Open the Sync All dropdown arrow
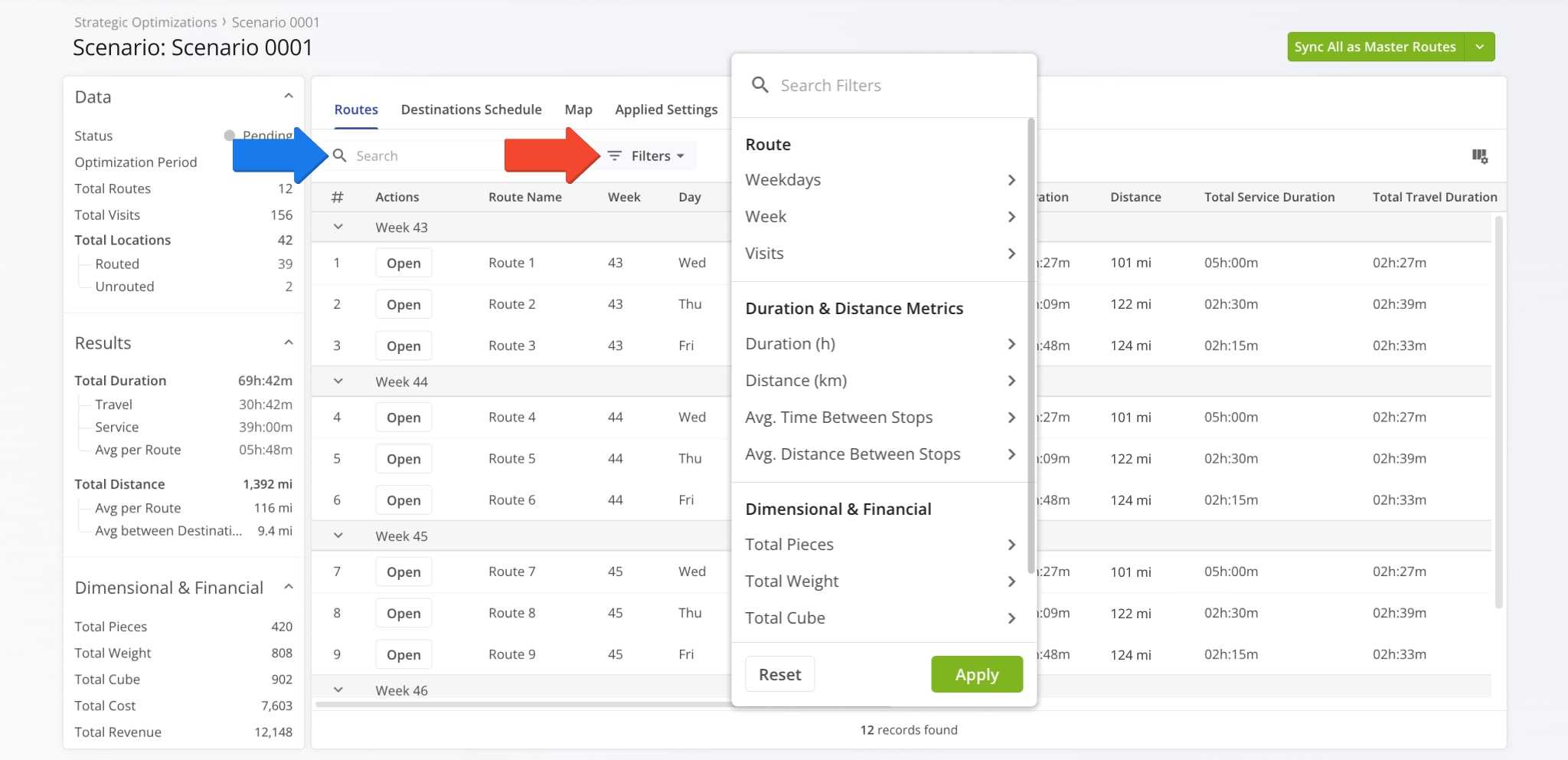Screen dimensions: 1568x760 pyautogui.click(x=1479, y=47)
